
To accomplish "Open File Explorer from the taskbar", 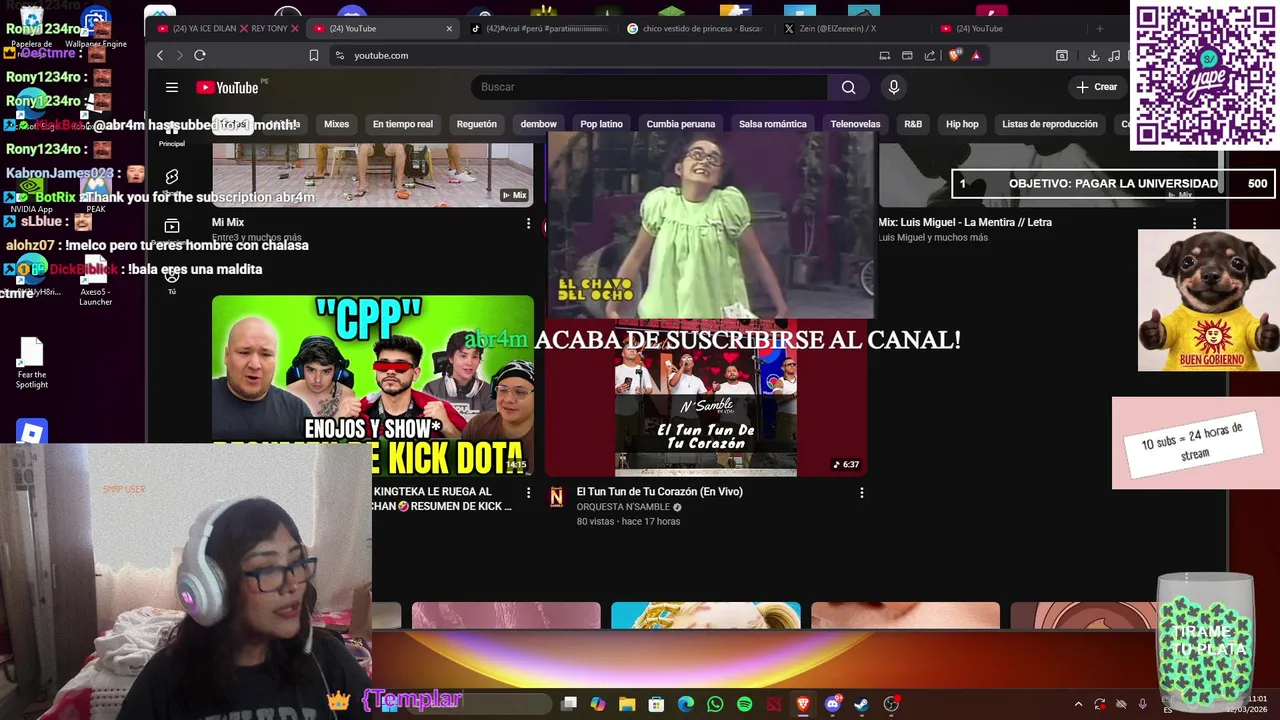I will (627, 704).
